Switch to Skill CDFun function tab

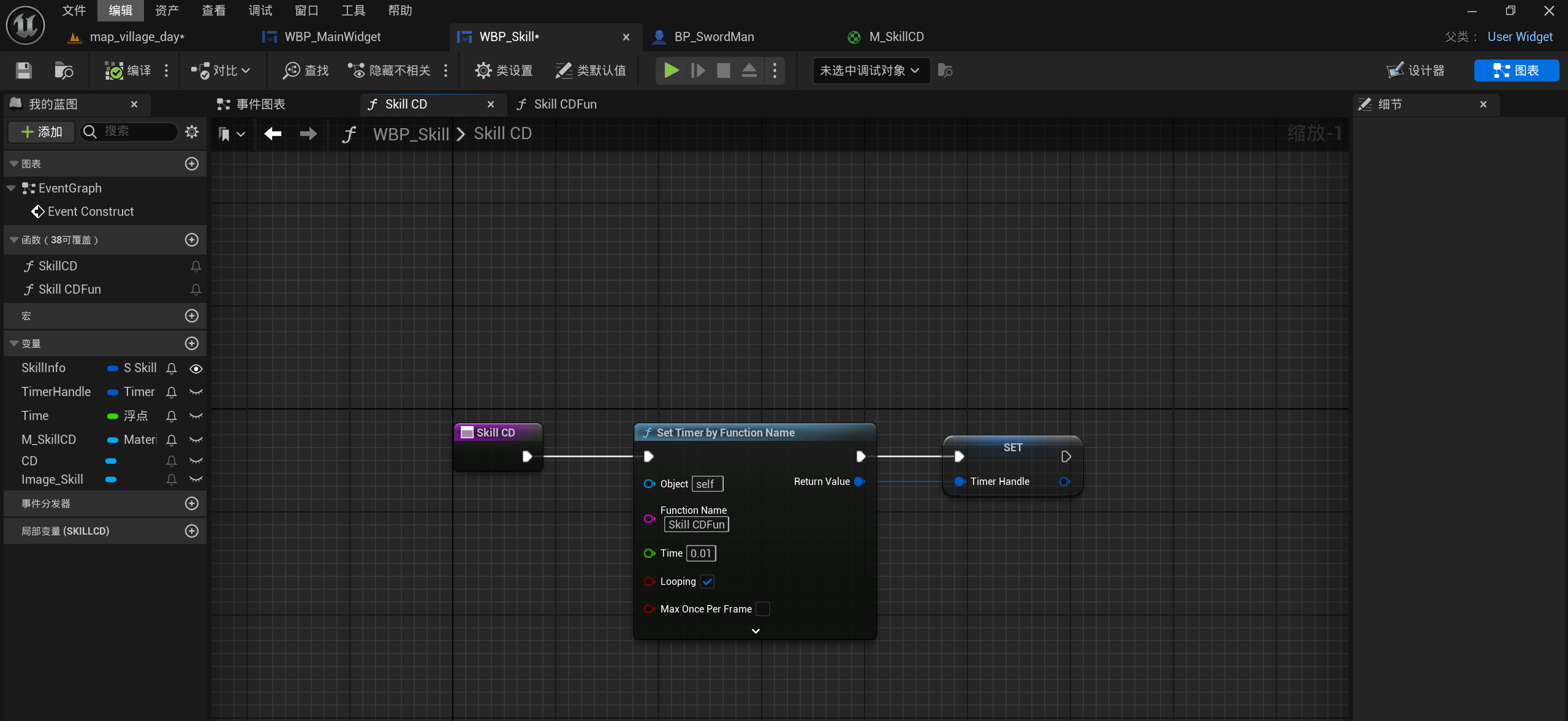click(x=564, y=104)
